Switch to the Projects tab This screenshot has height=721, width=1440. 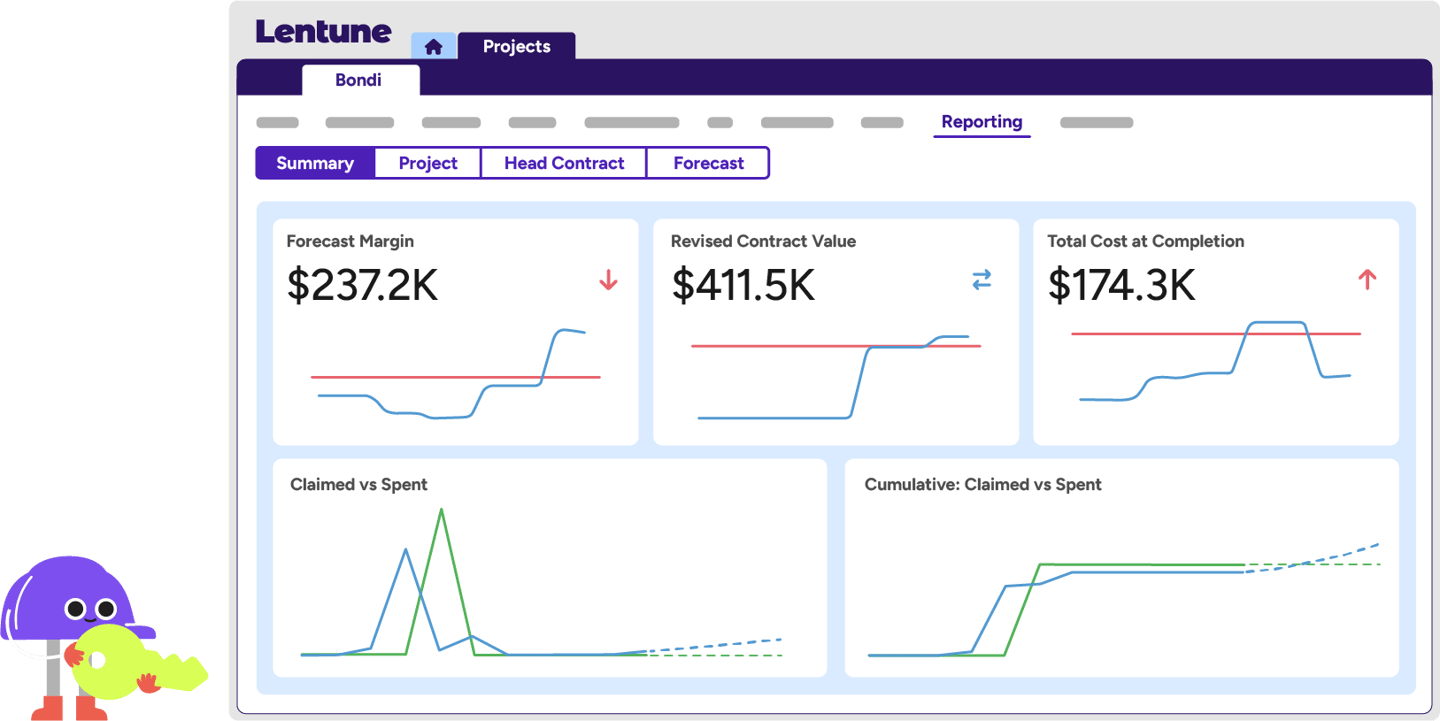coord(517,46)
